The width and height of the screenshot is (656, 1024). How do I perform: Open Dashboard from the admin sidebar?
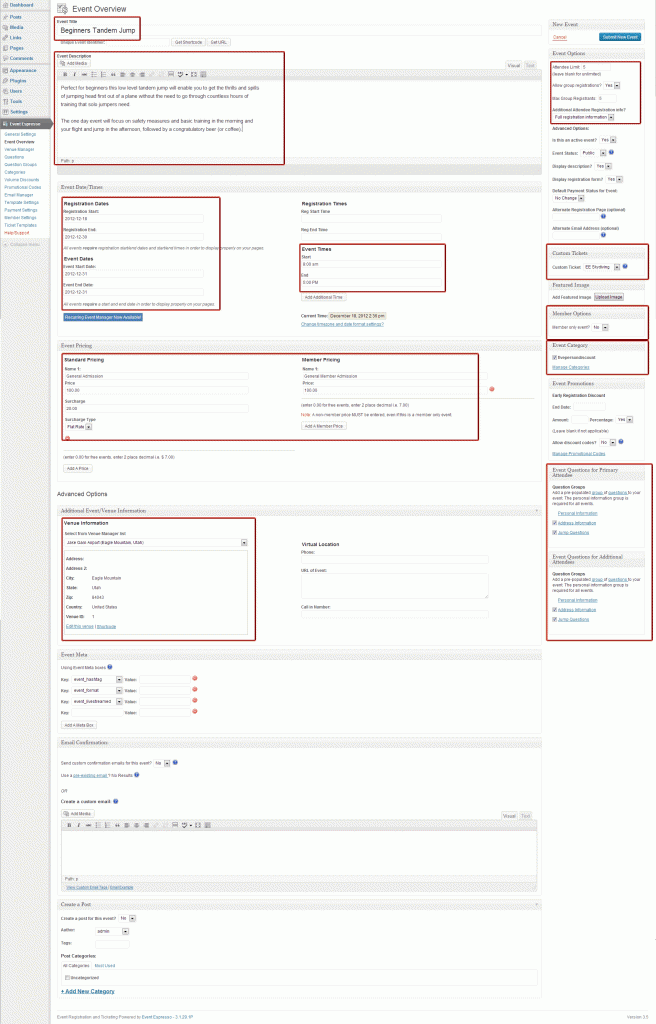(x=21, y=5)
